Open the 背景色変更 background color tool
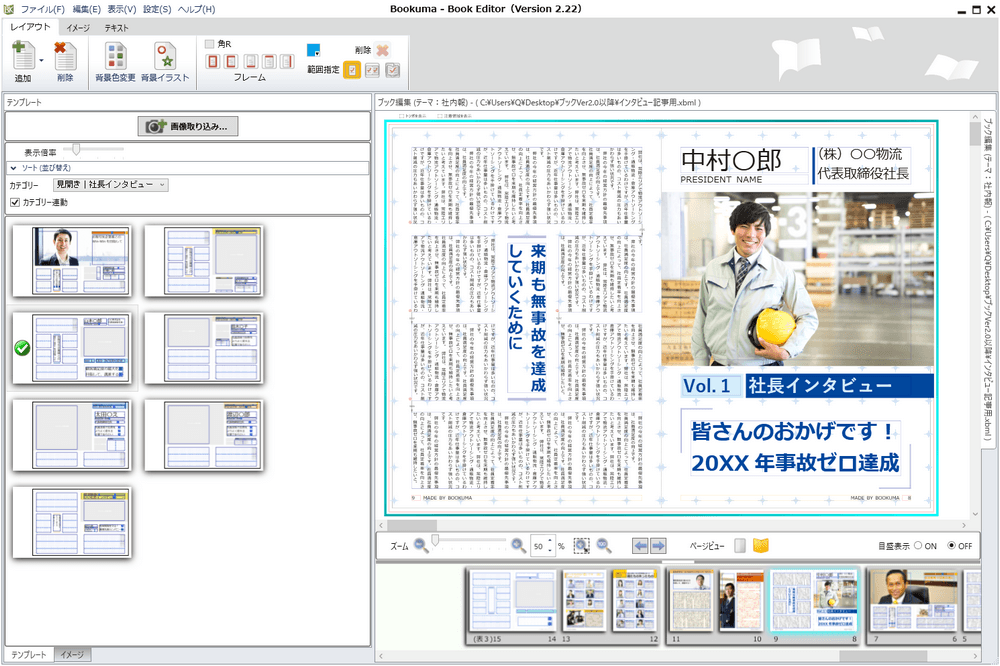The height and width of the screenshot is (666, 1000). (x=115, y=58)
